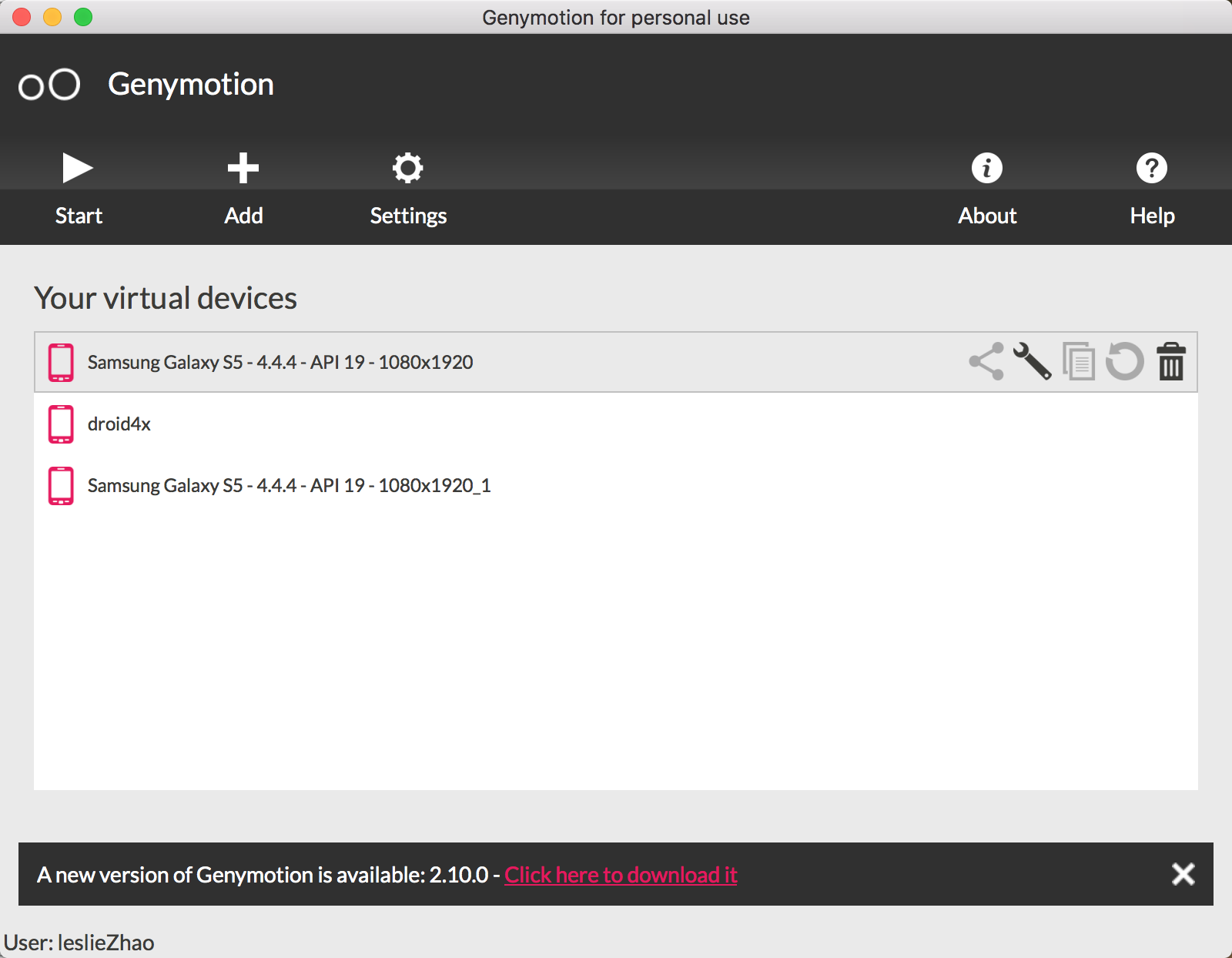Viewport: 1232px width, 958px height.
Task: Click here to download it link
Action: click(621, 875)
